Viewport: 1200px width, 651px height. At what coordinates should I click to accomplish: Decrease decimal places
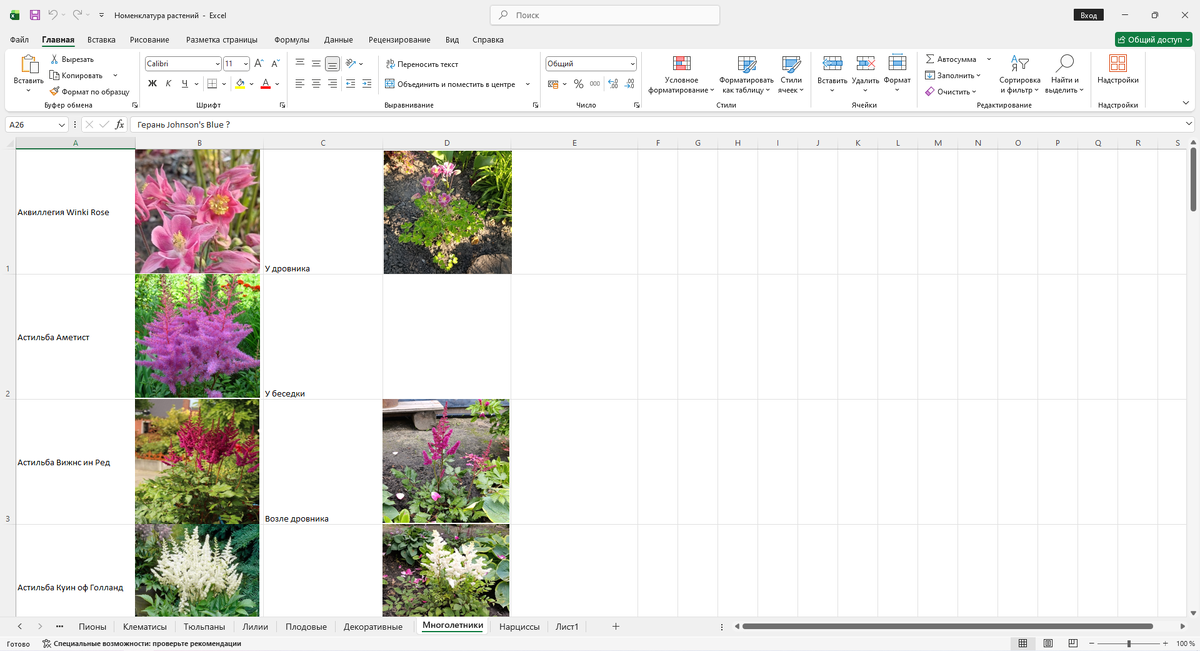(629, 84)
